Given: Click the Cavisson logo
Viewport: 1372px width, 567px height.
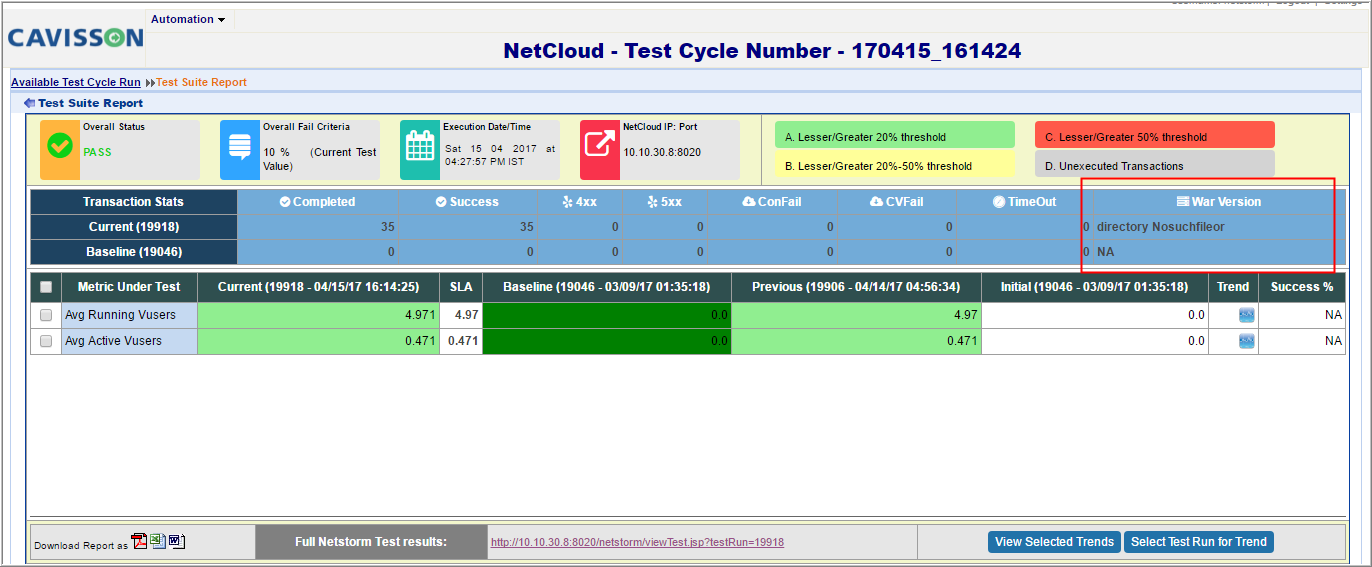Looking at the screenshot, I should pyautogui.click(x=76, y=38).
